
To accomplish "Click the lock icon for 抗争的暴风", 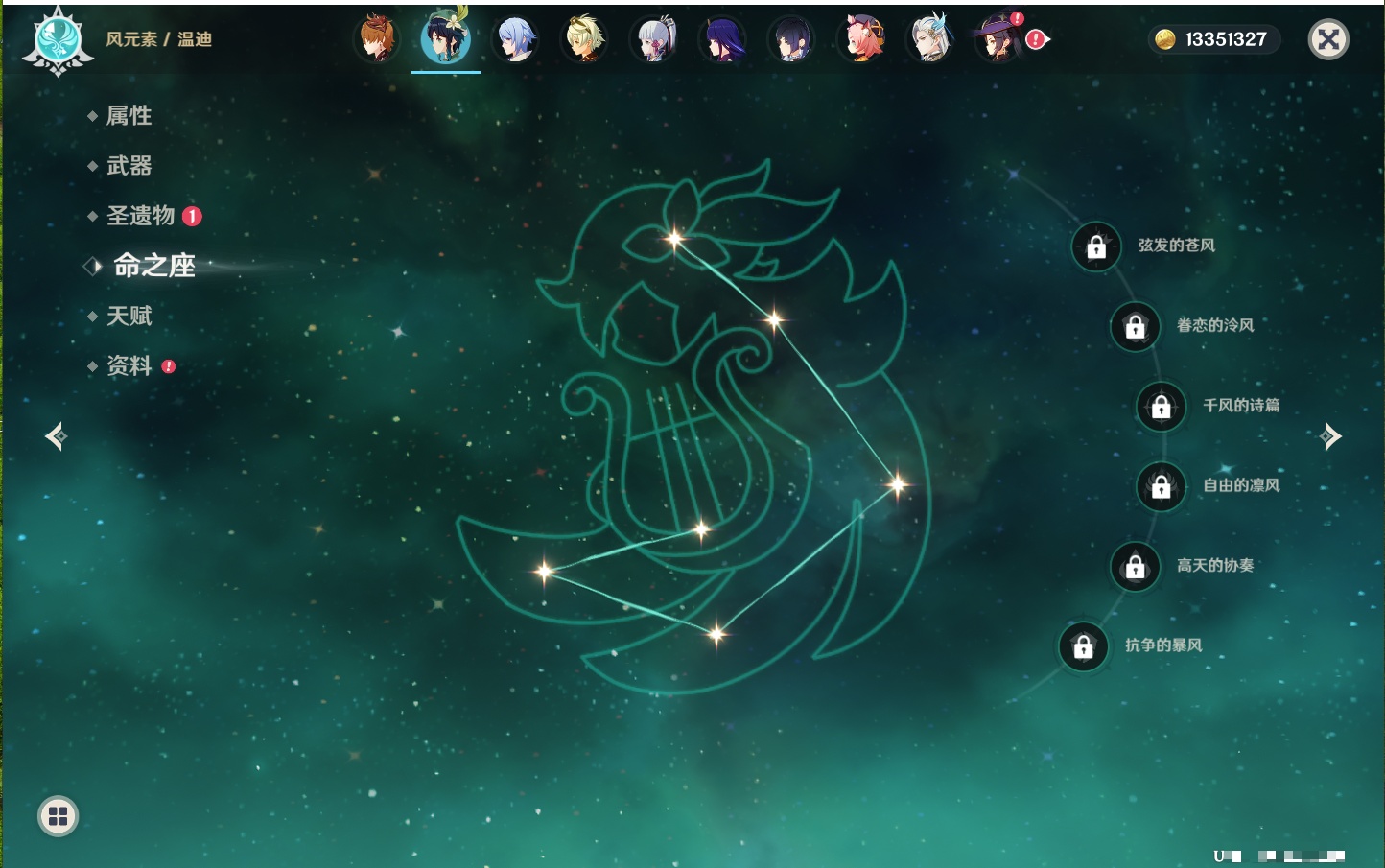I will pyautogui.click(x=1083, y=647).
